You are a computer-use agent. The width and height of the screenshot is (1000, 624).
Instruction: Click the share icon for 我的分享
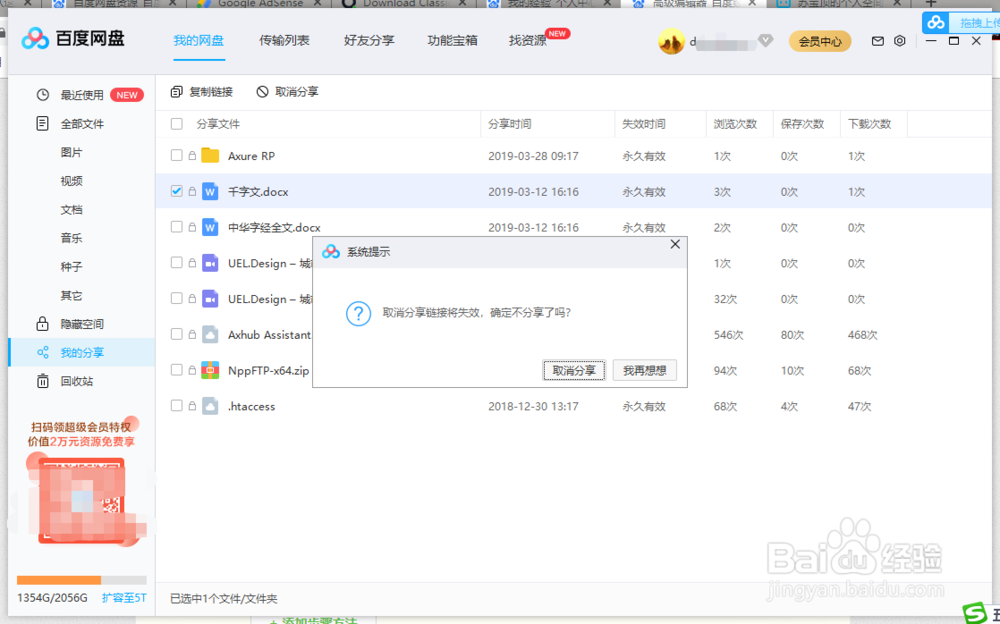coord(43,352)
